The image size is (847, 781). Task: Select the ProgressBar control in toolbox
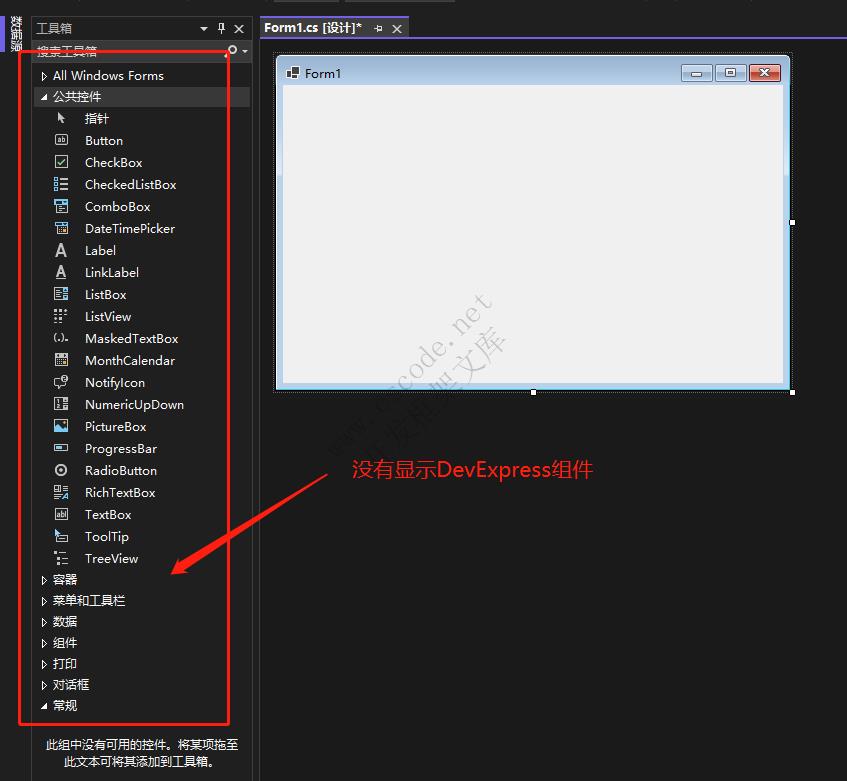click(x=120, y=448)
